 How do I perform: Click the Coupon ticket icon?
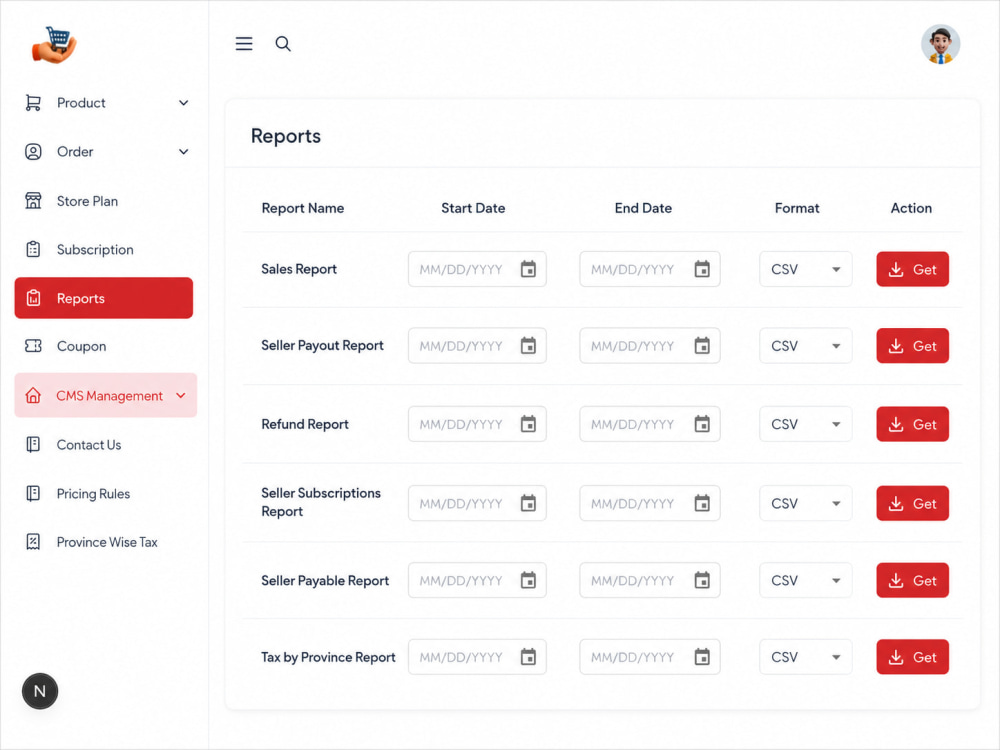pos(33,346)
